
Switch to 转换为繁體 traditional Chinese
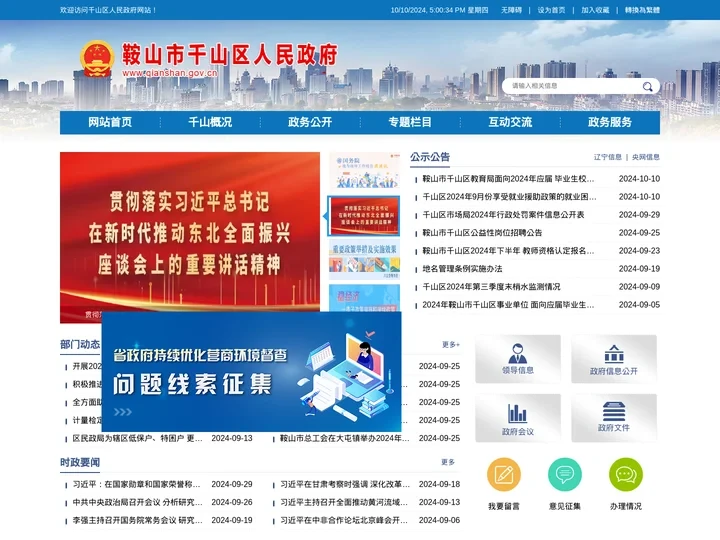click(x=642, y=9)
